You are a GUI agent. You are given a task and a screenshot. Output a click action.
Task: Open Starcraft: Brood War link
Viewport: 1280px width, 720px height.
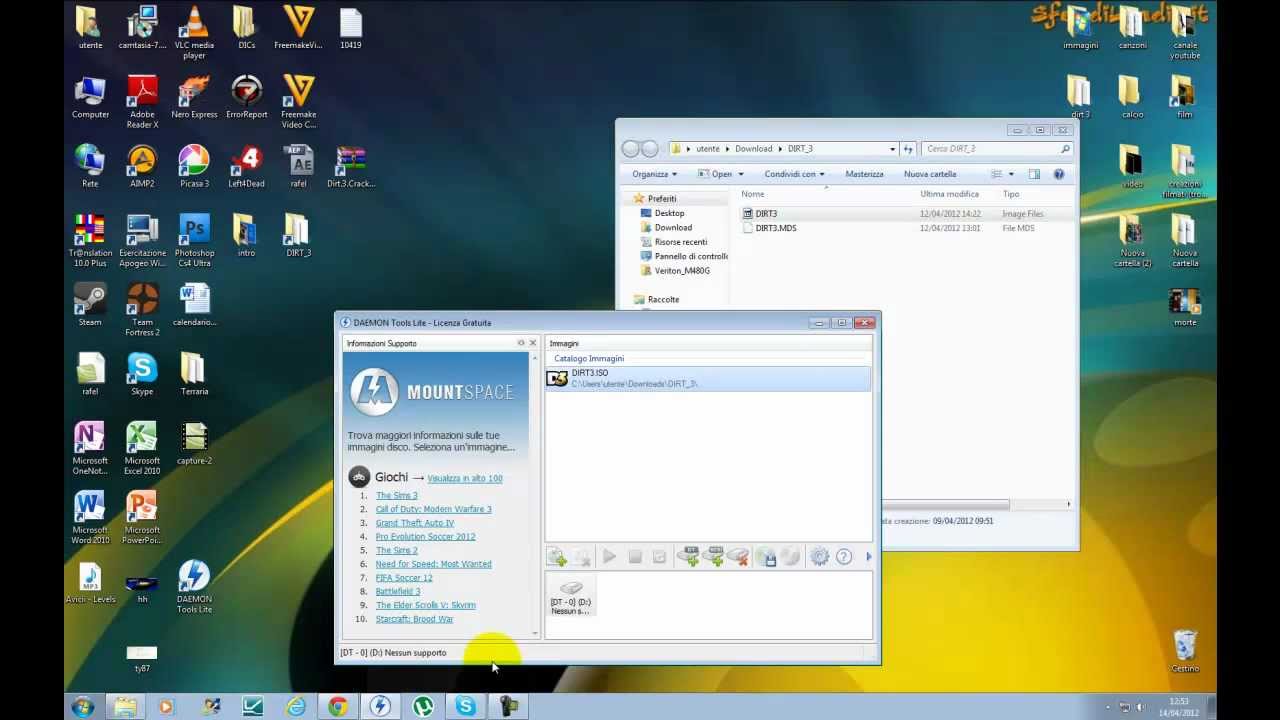[x=414, y=619]
